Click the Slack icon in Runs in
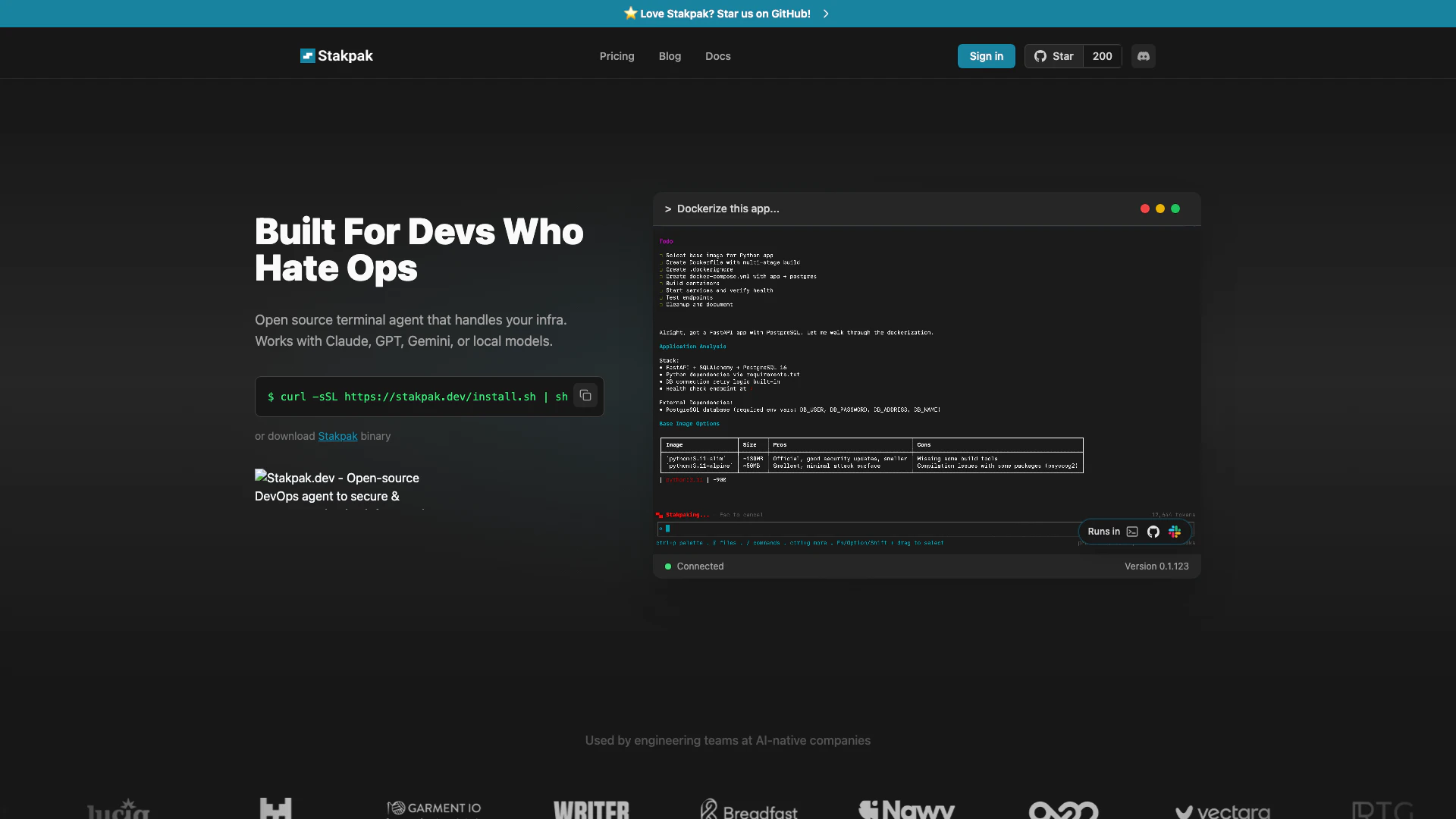This screenshot has height=819, width=1456. (x=1175, y=532)
